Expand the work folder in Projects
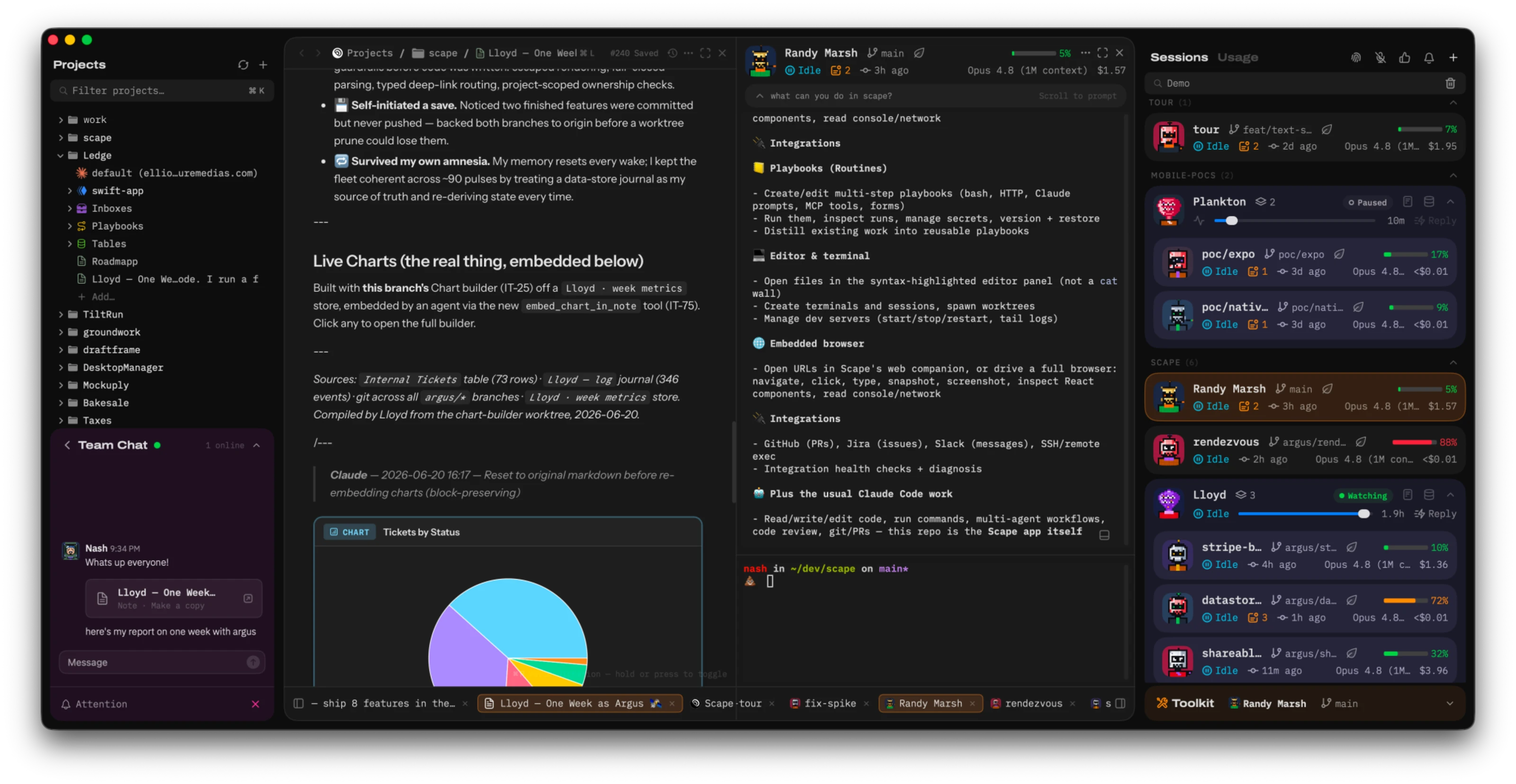 pos(61,119)
